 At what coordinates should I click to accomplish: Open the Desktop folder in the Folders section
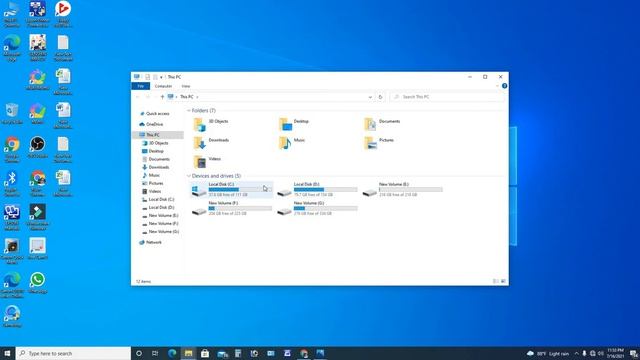click(x=295, y=124)
